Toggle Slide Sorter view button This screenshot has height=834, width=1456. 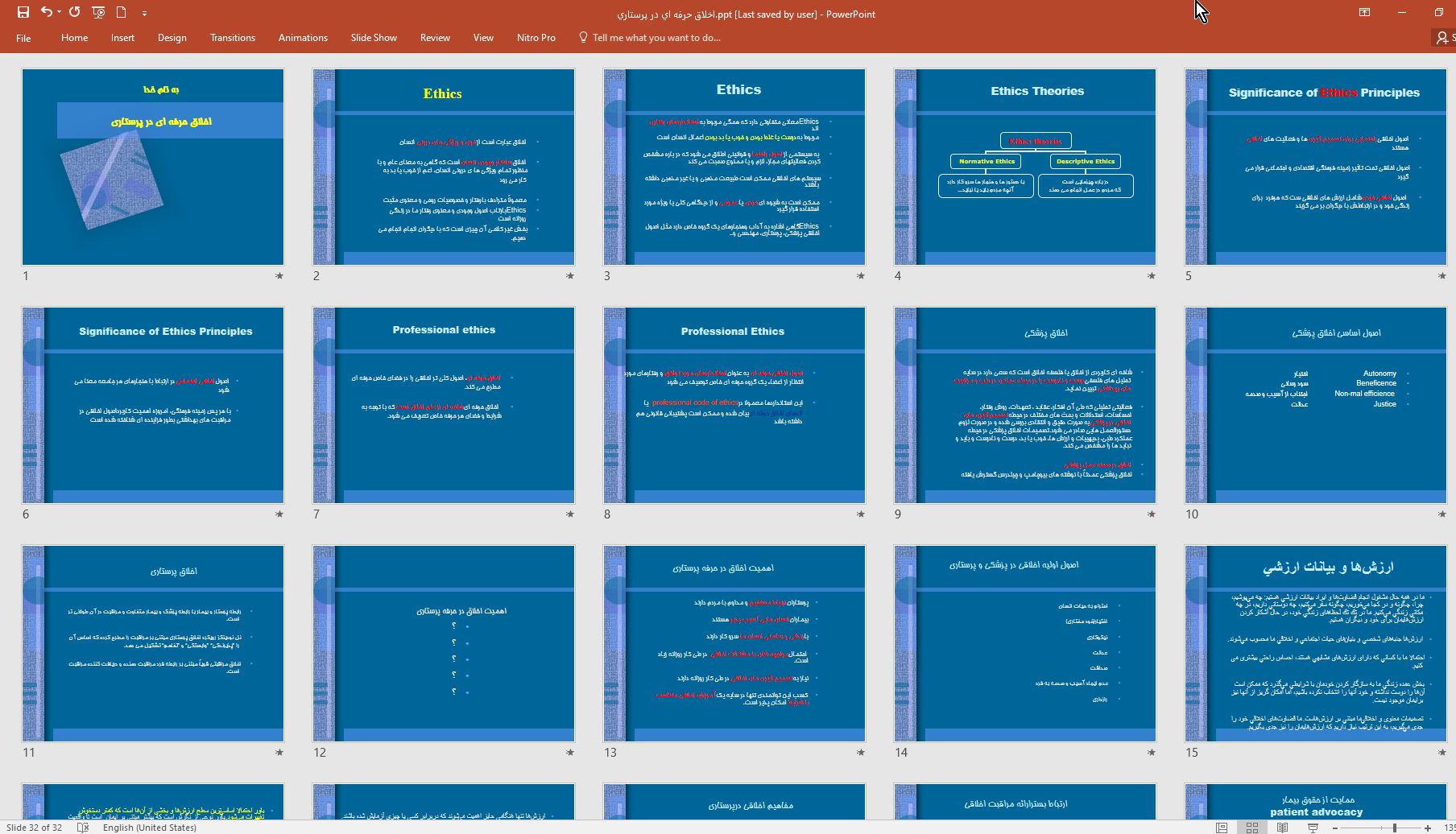(x=1251, y=828)
